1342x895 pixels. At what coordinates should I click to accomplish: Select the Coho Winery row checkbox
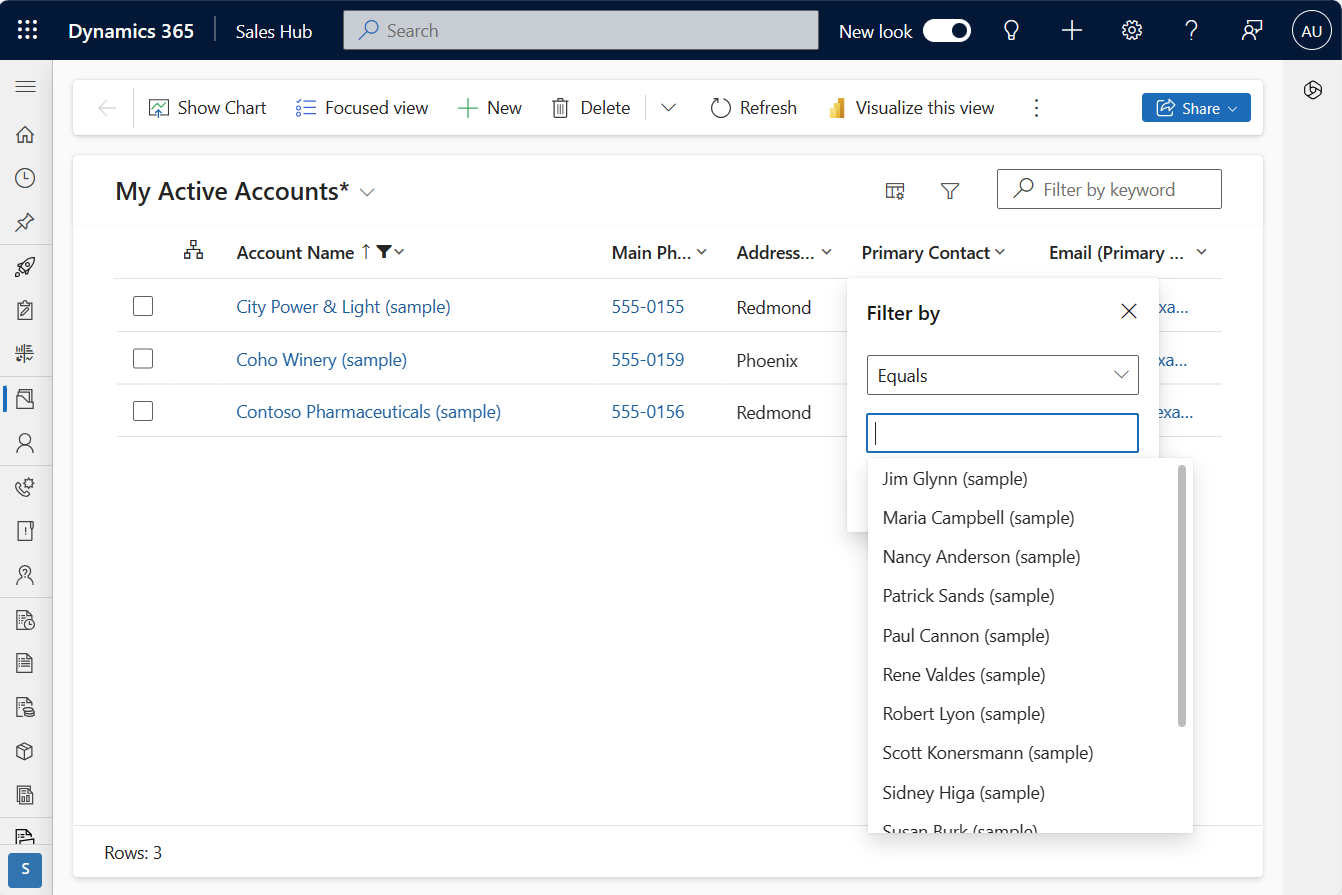coord(143,358)
